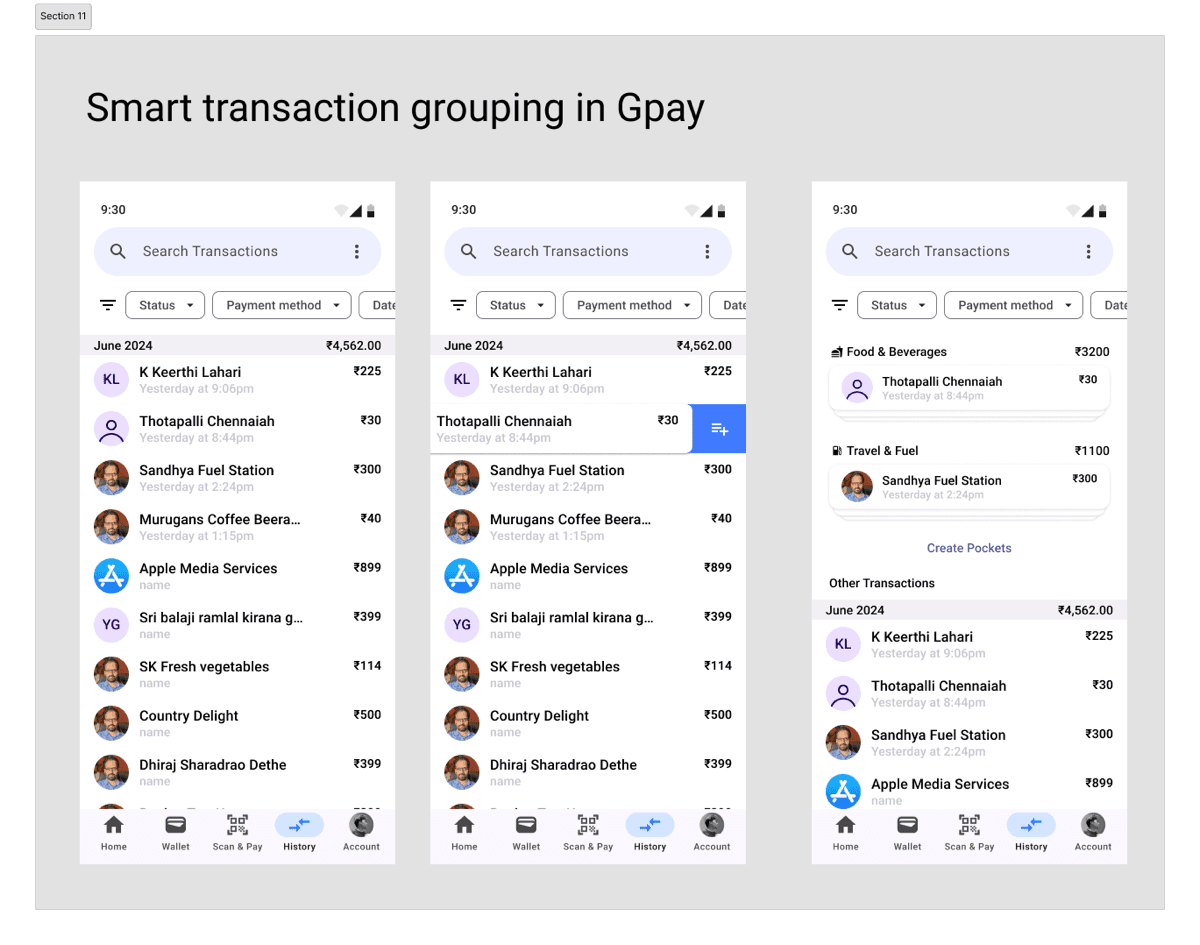Open Wallet tab in third phone
1200x945 pixels.
908,832
